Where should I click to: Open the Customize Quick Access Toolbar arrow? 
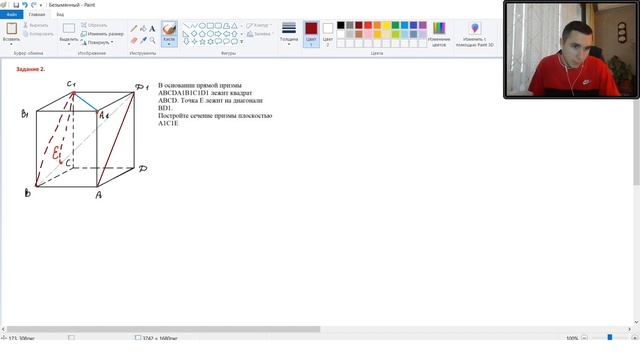pyautogui.click(x=41, y=5)
